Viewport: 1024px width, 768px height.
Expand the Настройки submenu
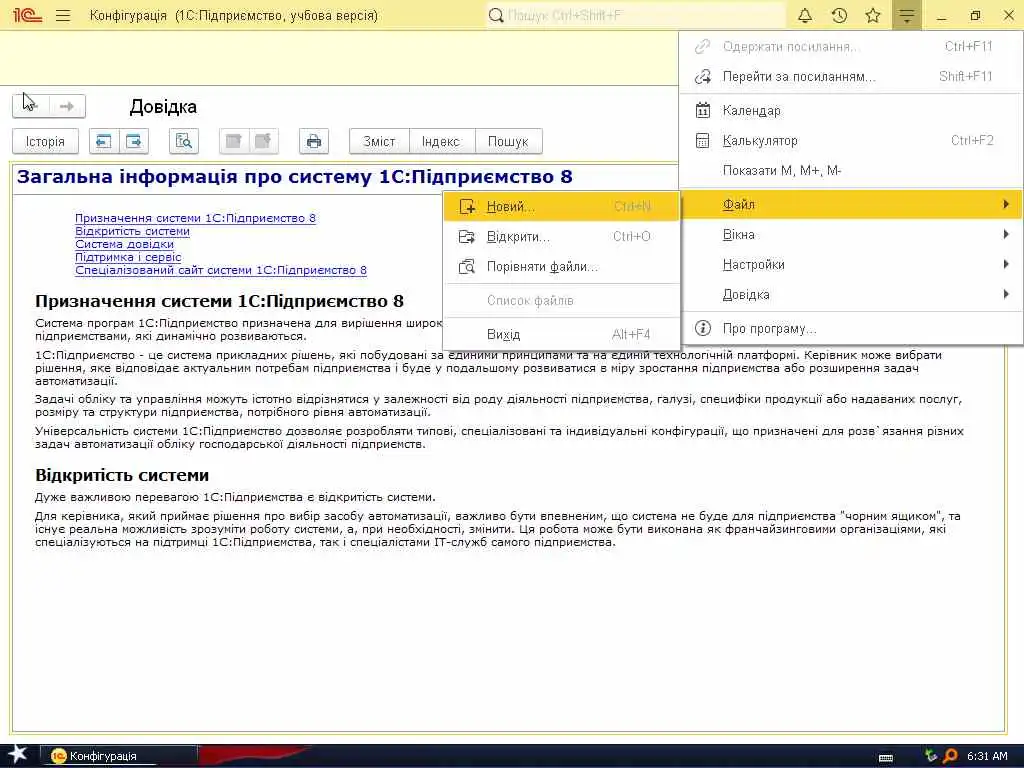coord(851,264)
